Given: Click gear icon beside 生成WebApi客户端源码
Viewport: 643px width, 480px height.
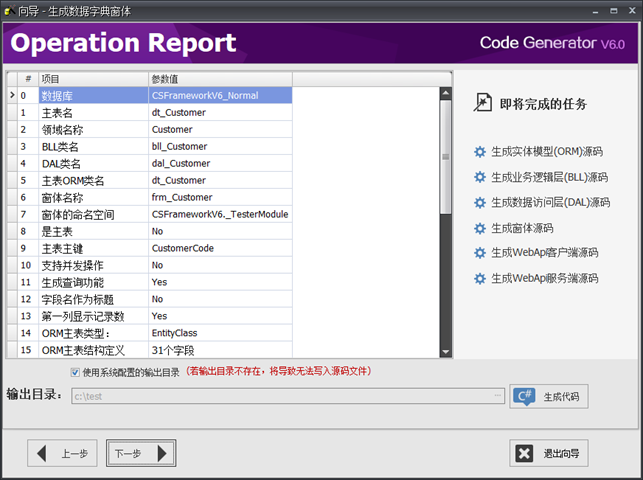Looking at the screenshot, I should [x=480, y=253].
